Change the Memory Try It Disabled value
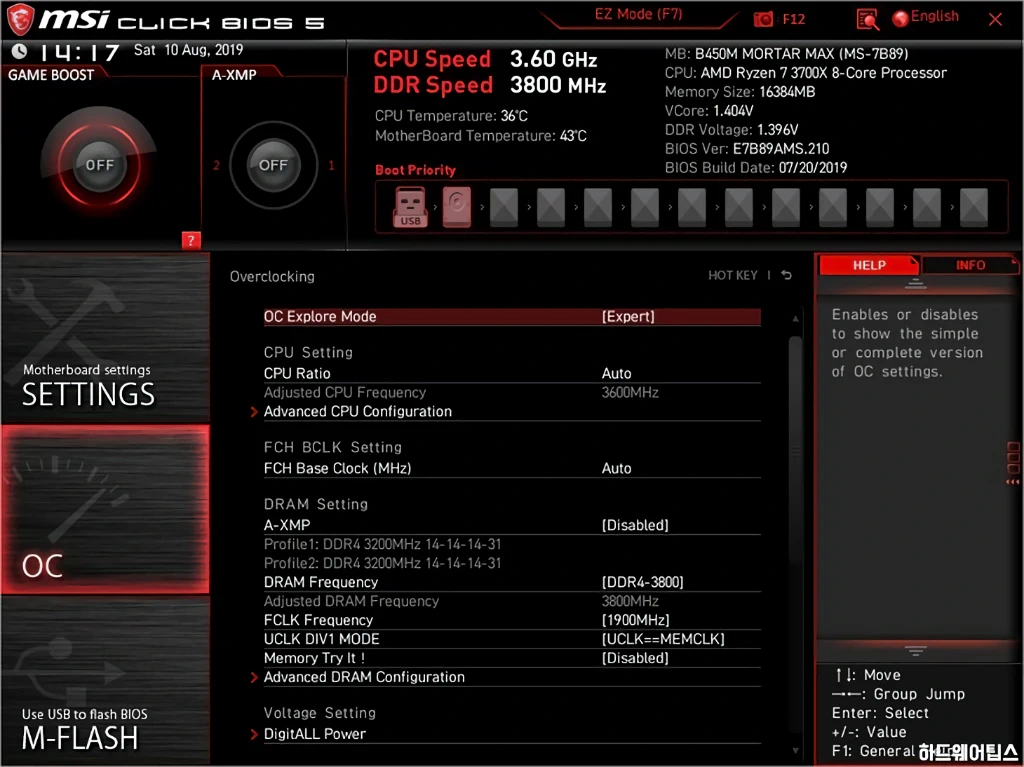 tap(635, 658)
